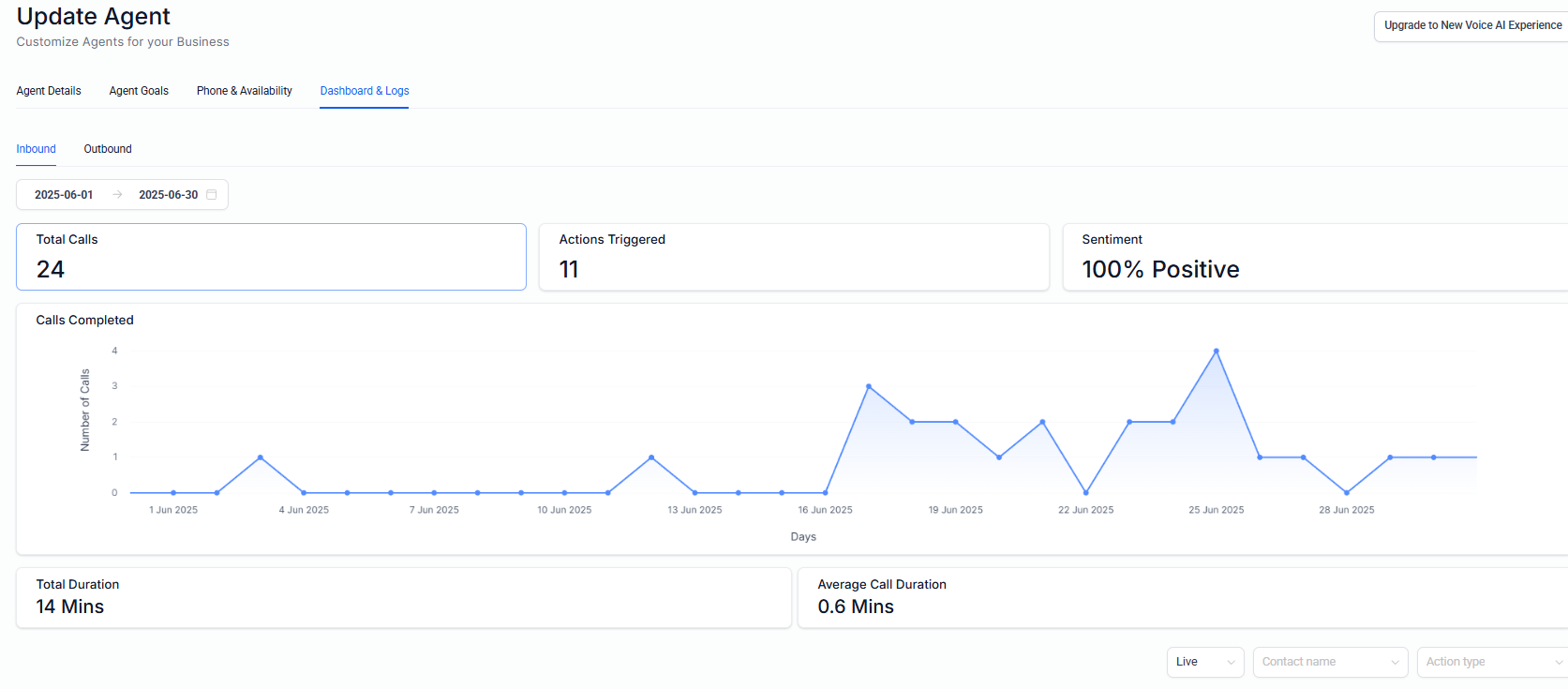
Task: Click the chart peak point at 25 Jun 2025
Action: click(x=1217, y=352)
